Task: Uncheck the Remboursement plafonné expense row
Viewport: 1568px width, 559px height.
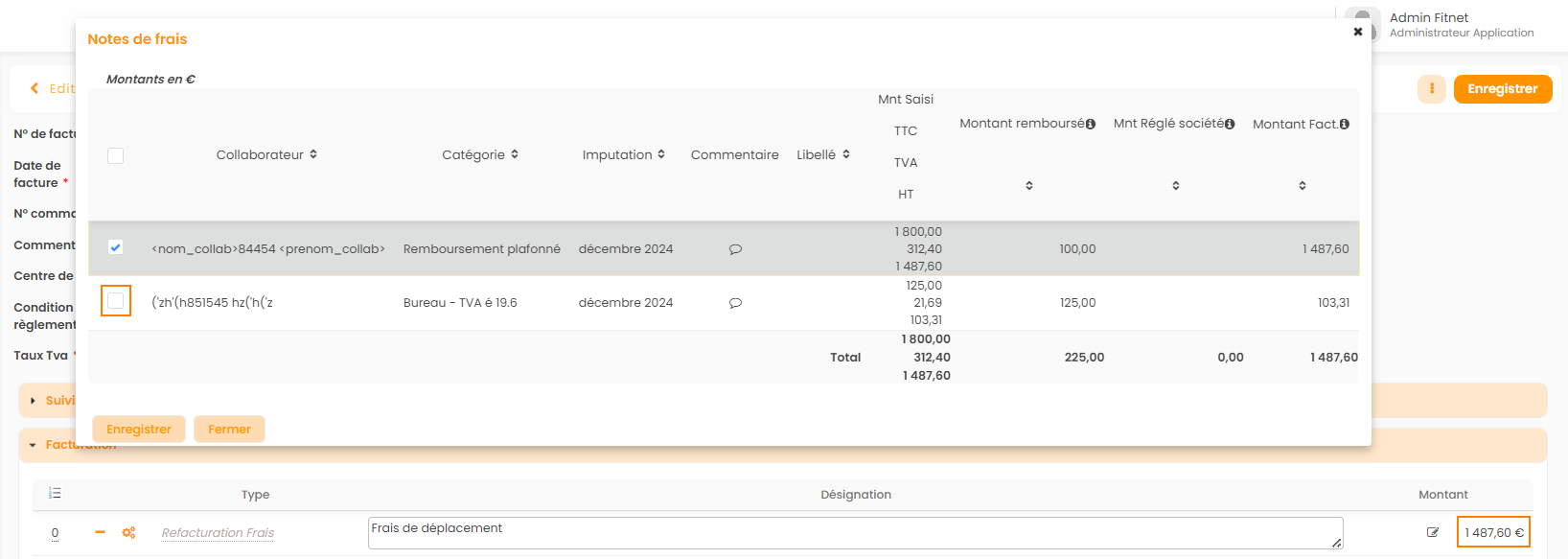Action: click(115, 247)
